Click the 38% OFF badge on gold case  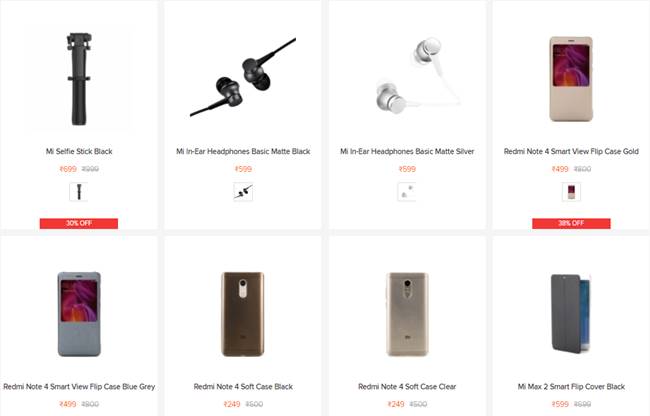point(571,223)
